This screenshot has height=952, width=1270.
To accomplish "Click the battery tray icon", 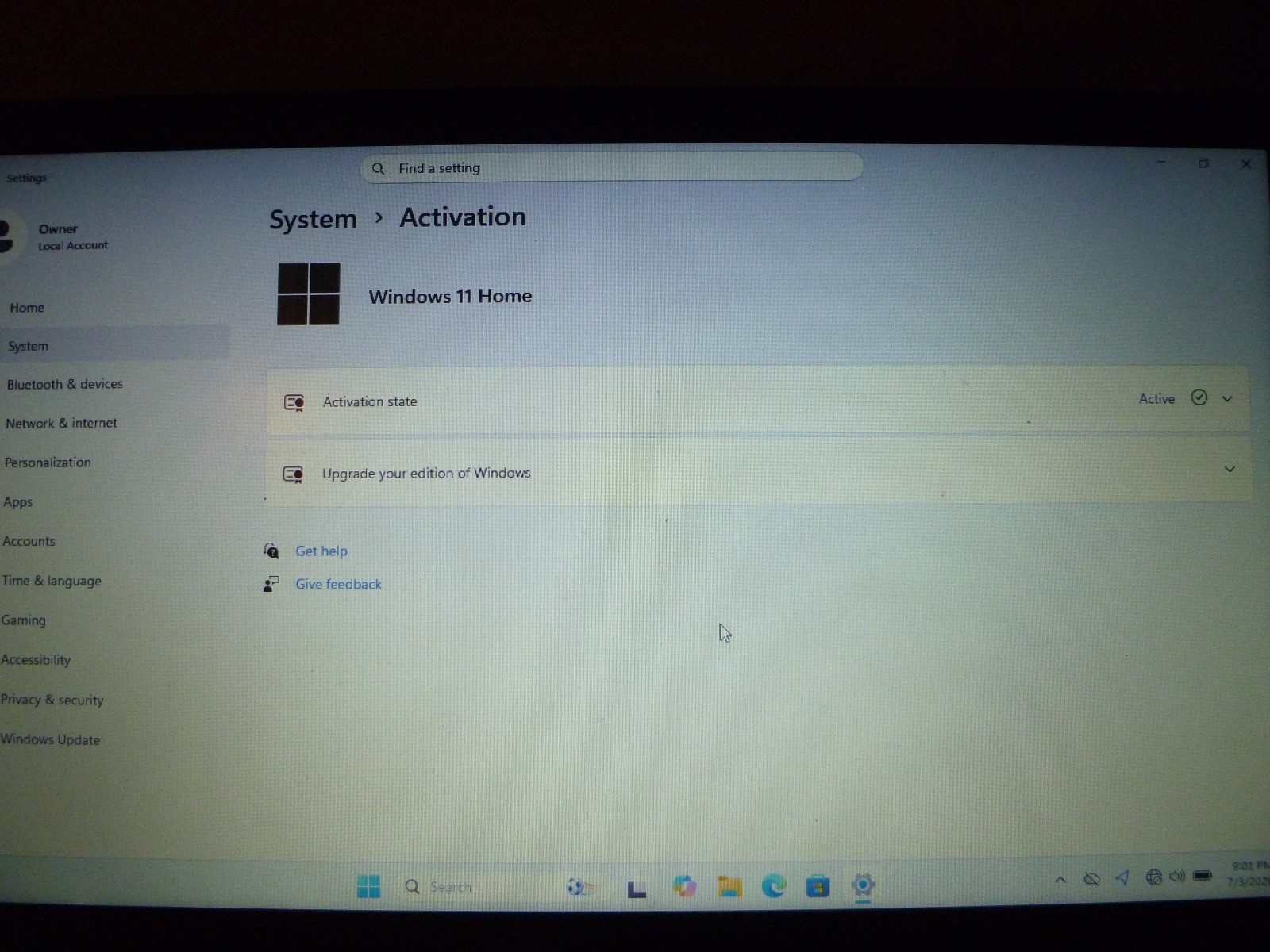I will tap(1203, 876).
